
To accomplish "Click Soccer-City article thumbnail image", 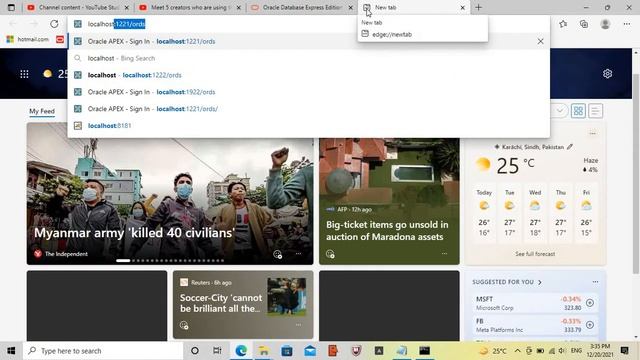I will pos(287,296).
